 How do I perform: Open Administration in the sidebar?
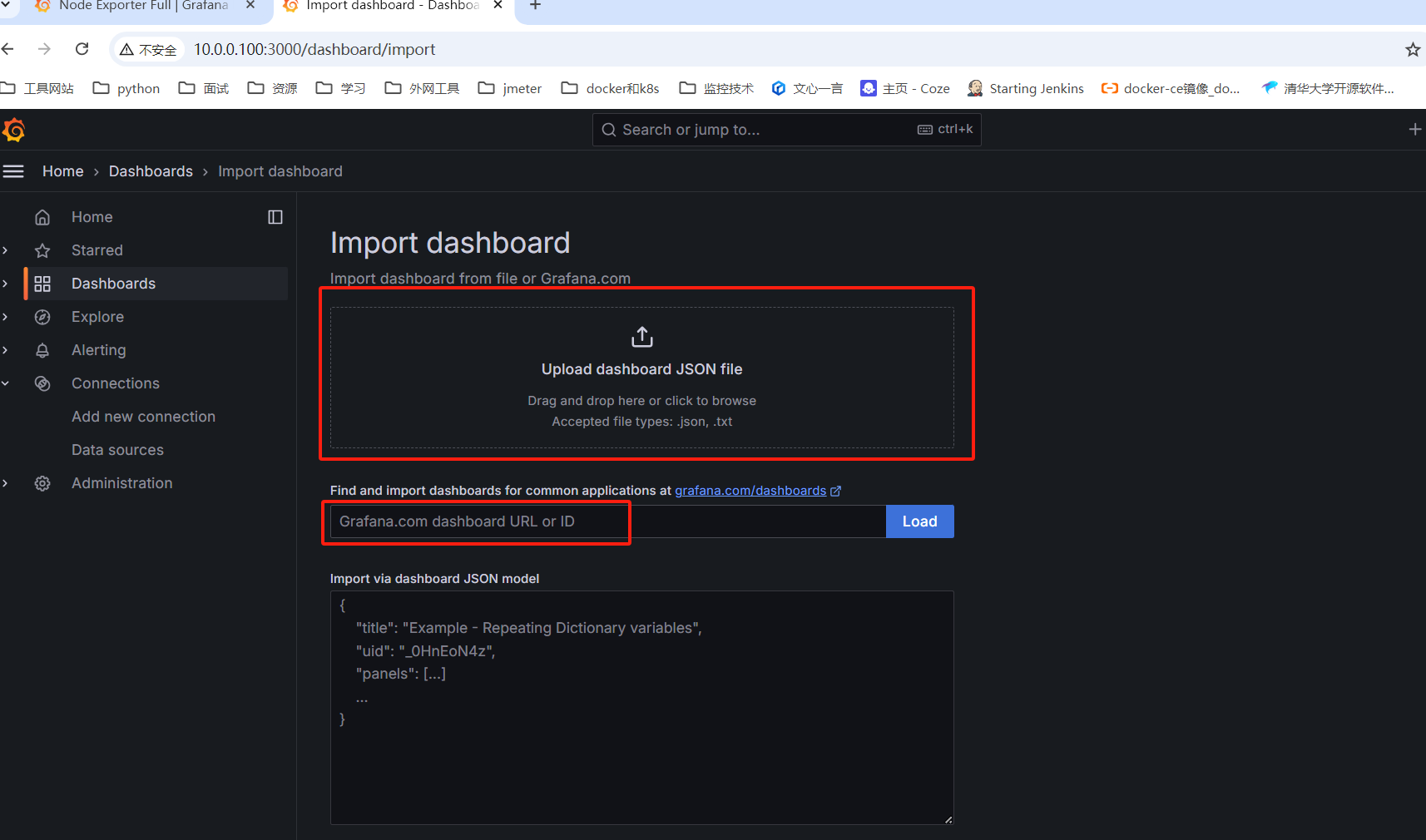coord(122,483)
